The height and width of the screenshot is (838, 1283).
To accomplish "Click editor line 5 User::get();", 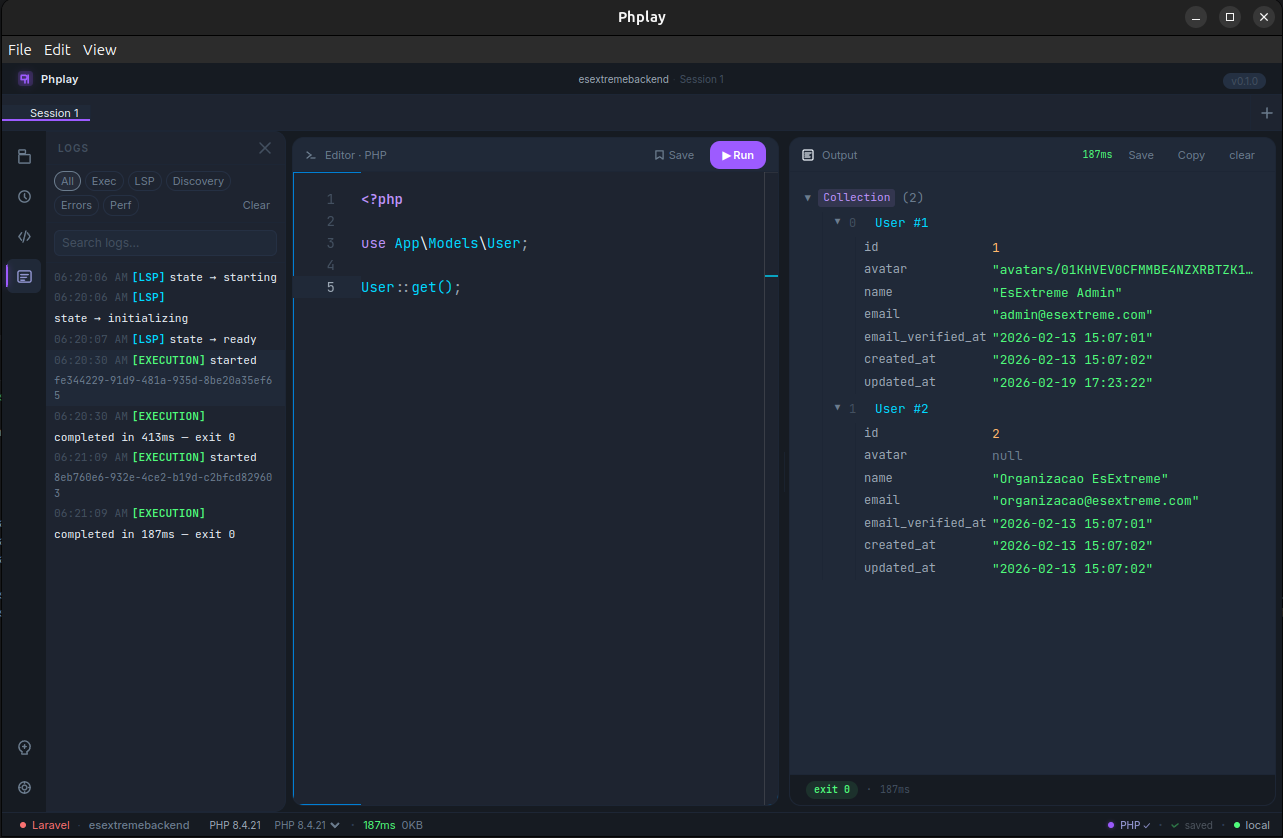I will point(411,287).
